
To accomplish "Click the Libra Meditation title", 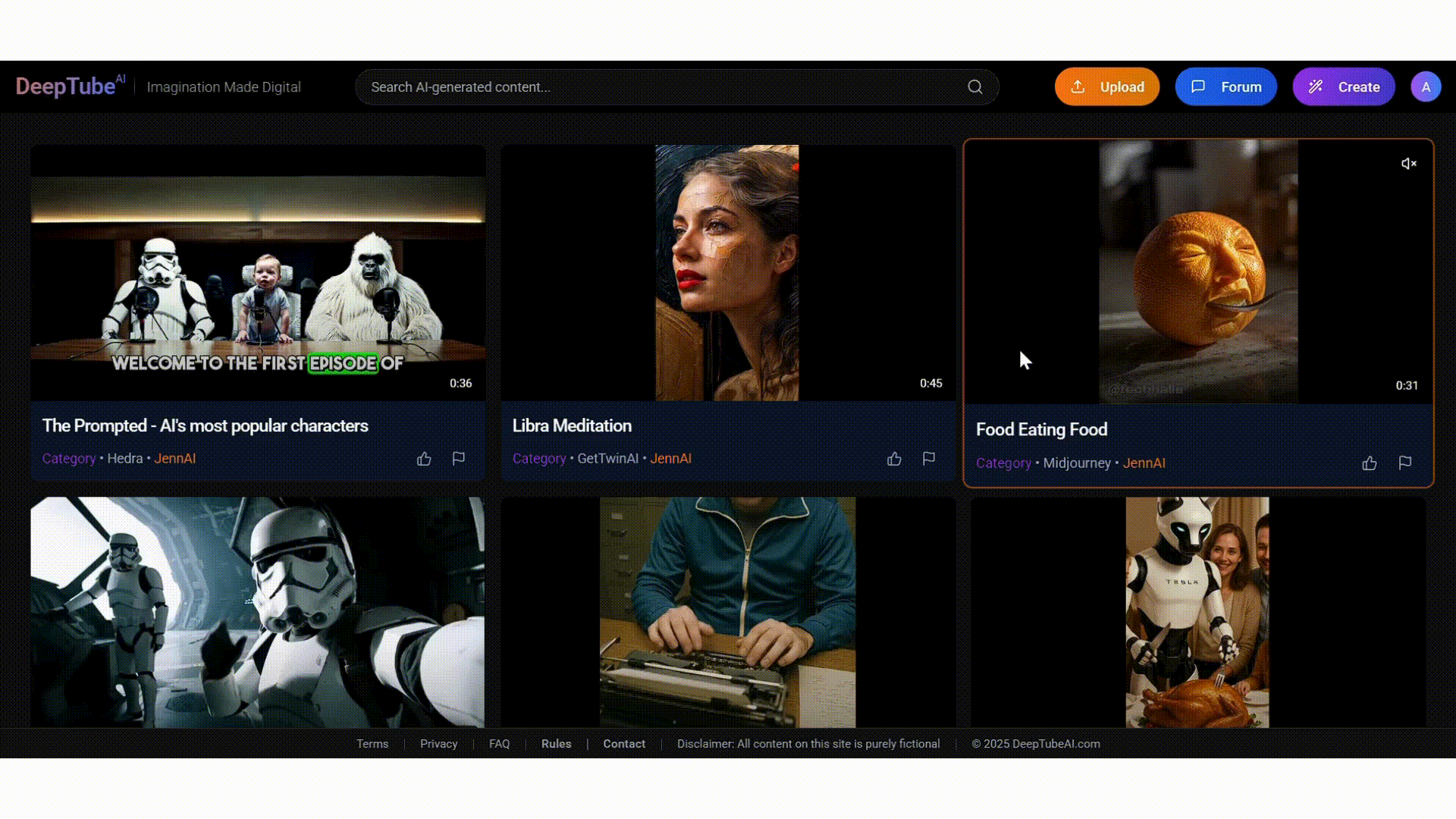I will coord(572,426).
